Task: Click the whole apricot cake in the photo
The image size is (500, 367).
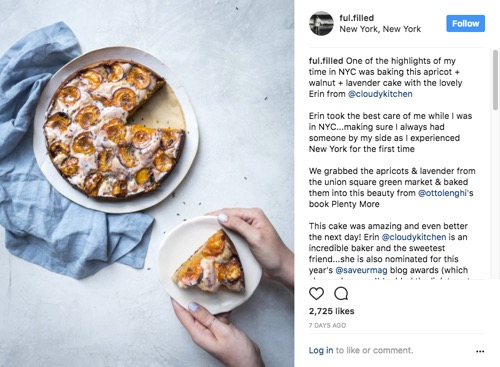Action: [x=114, y=129]
